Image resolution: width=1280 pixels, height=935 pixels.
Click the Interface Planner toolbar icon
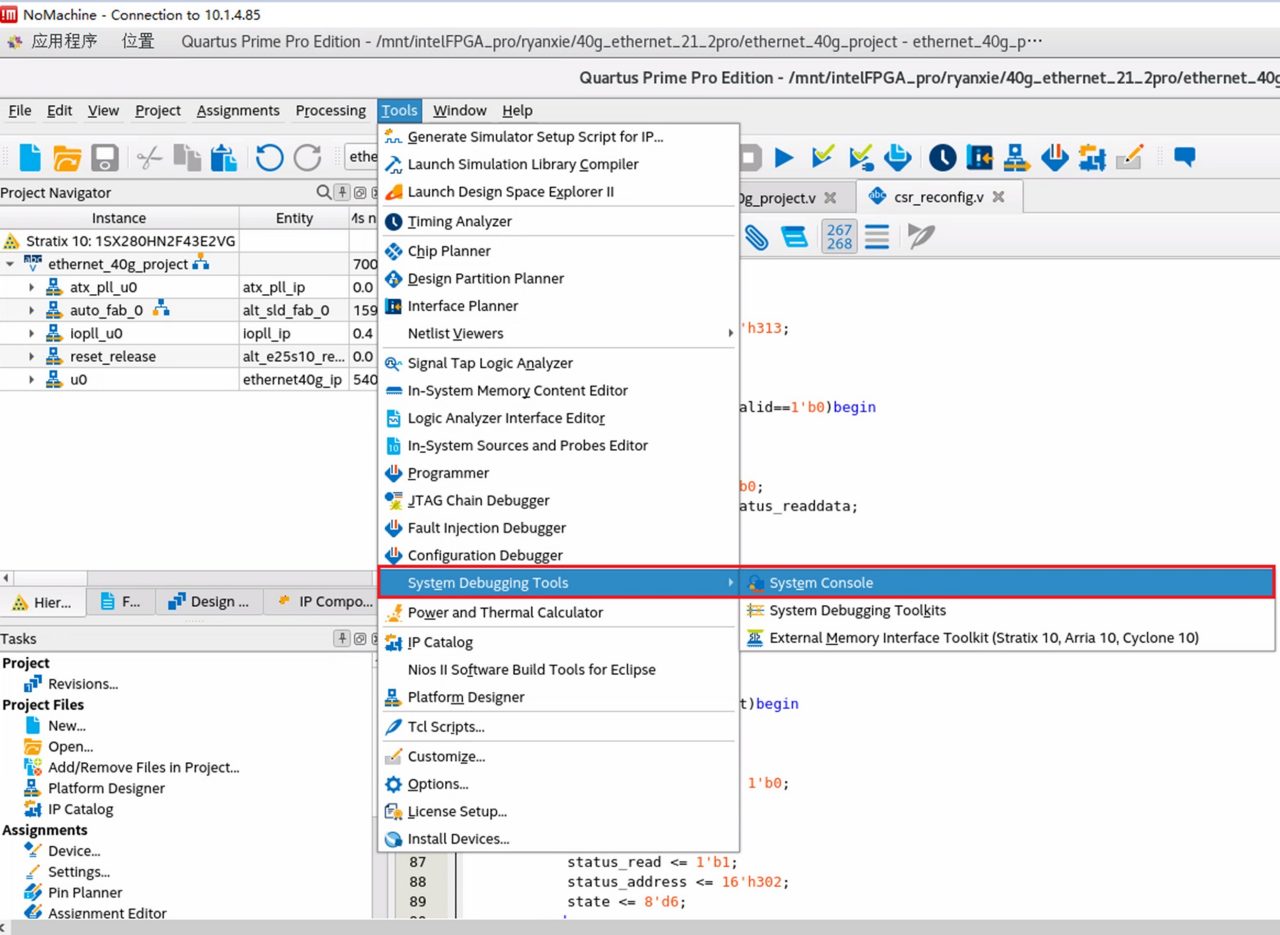(979, 157)
